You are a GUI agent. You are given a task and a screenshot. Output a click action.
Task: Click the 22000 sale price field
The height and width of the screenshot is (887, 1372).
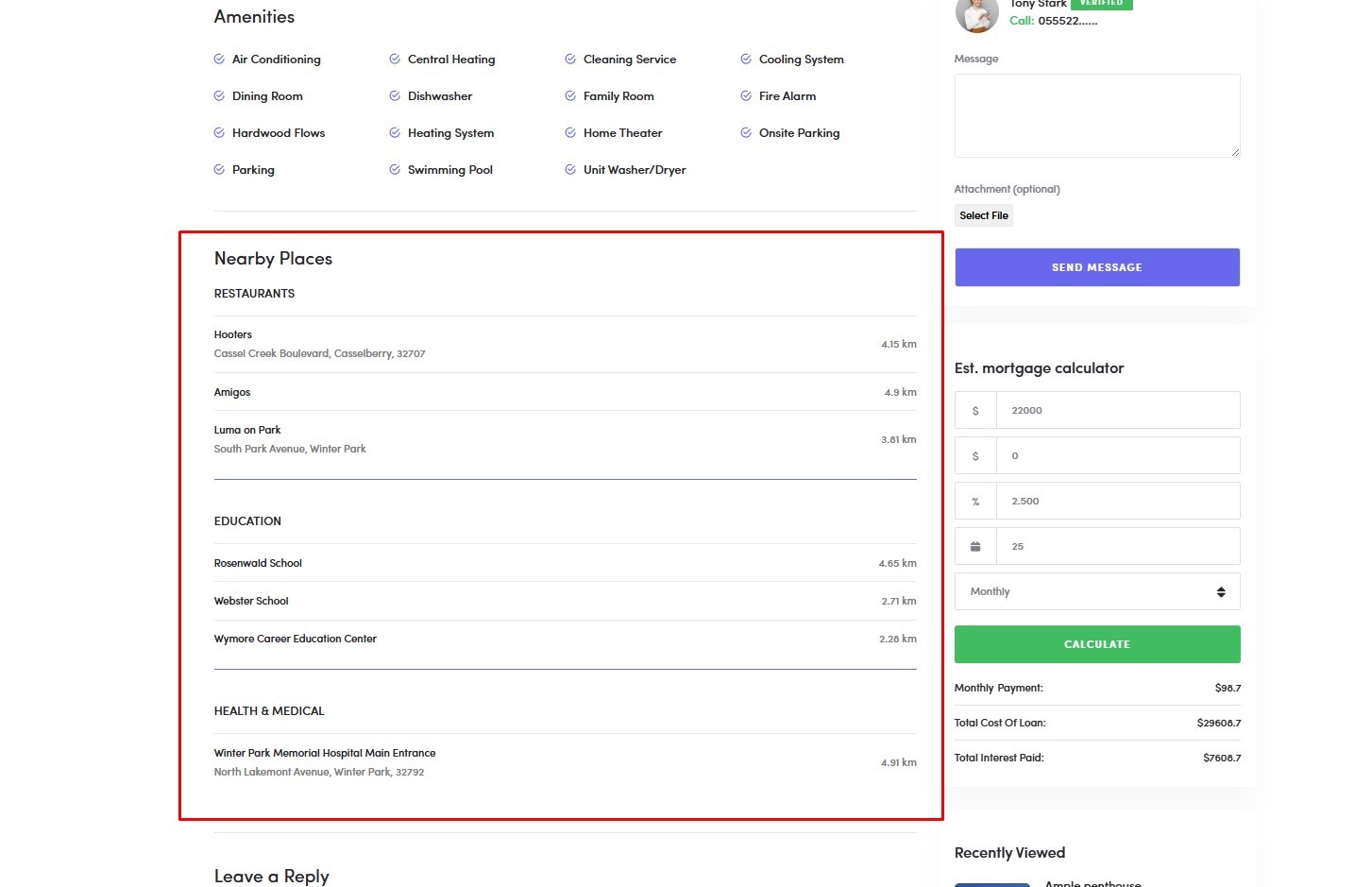point(1118,410)
